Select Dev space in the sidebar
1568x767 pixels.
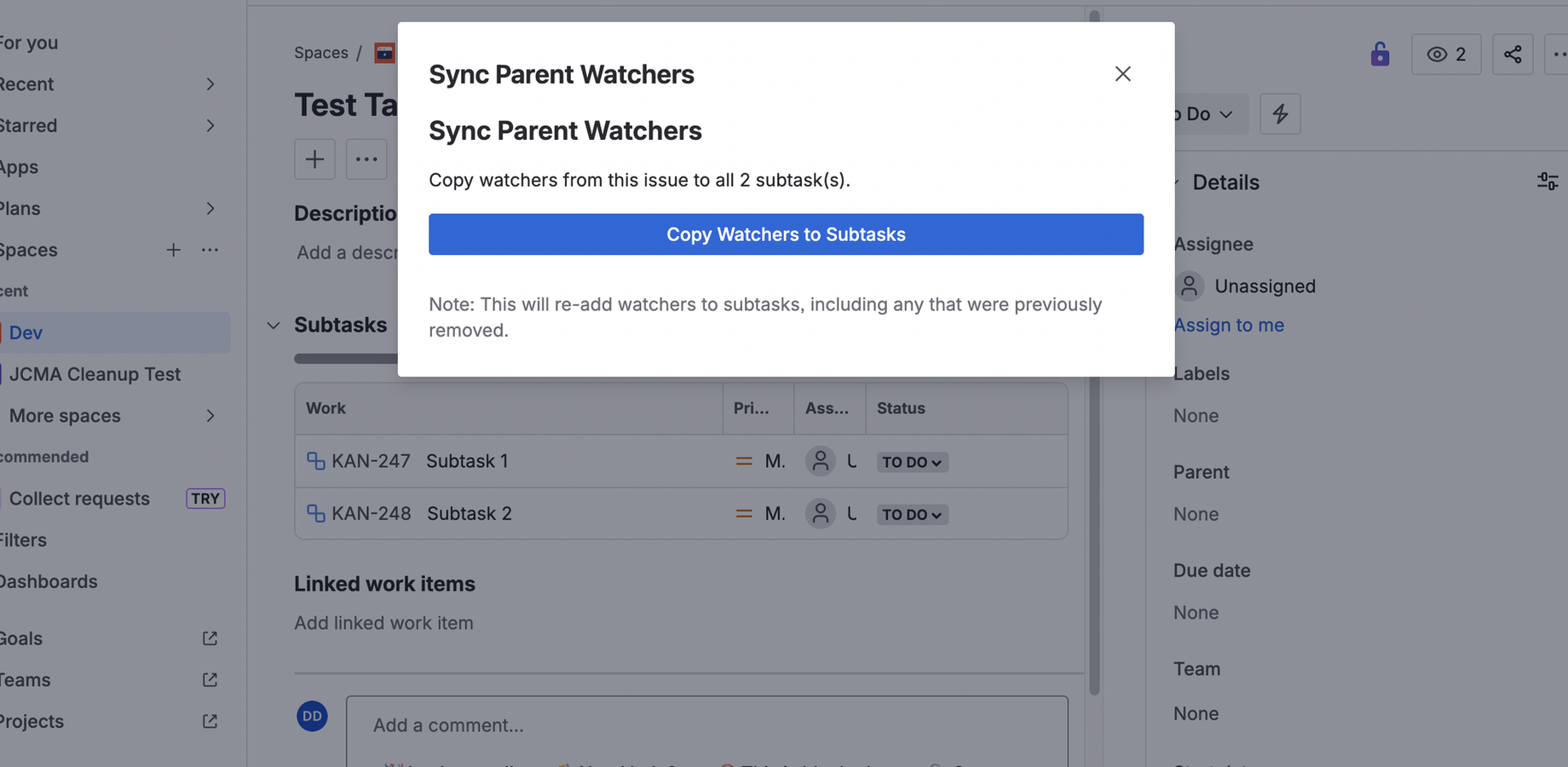coord(26,332)
